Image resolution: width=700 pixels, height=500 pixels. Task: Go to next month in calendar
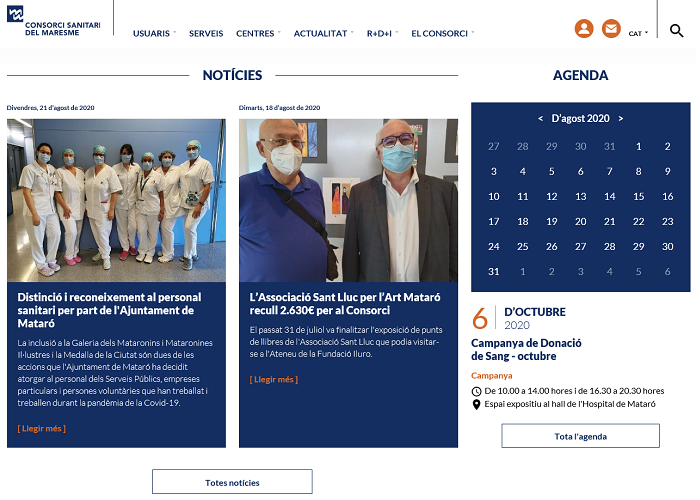620,118
